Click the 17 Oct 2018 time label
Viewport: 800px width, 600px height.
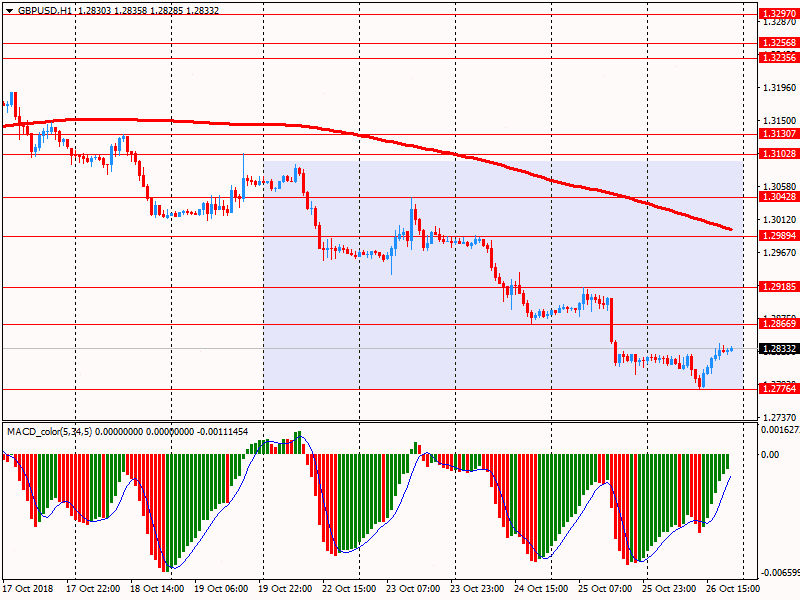click(x=29, y=589)
